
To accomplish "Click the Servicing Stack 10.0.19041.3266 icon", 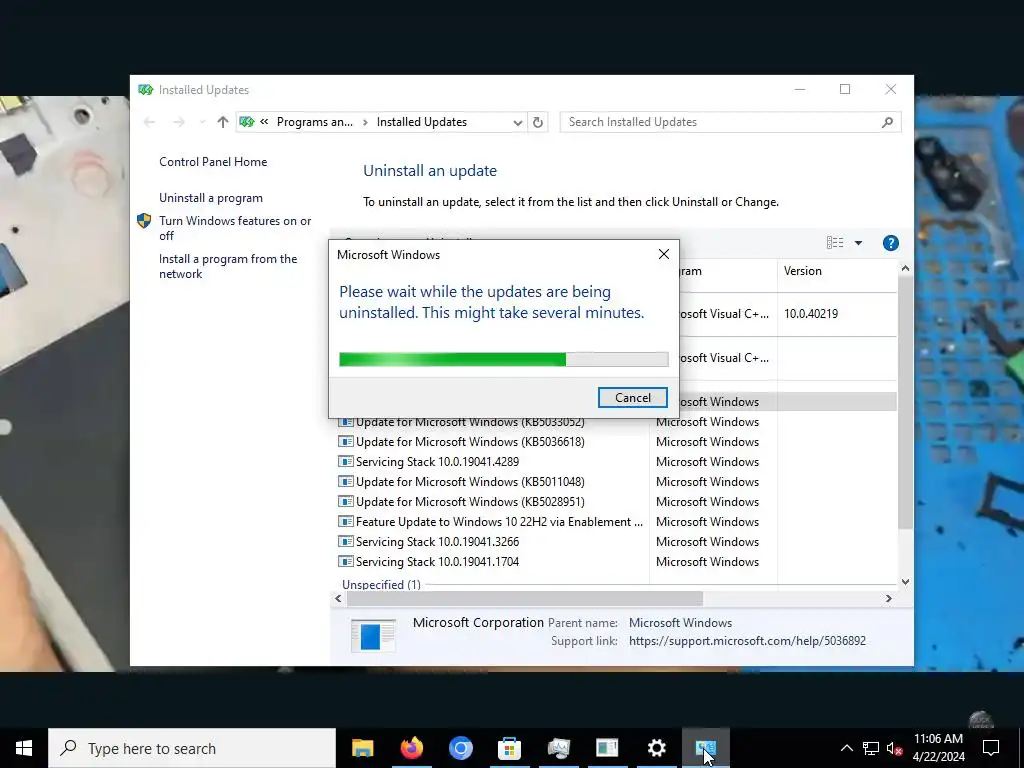I will click(x=345, y=542).
